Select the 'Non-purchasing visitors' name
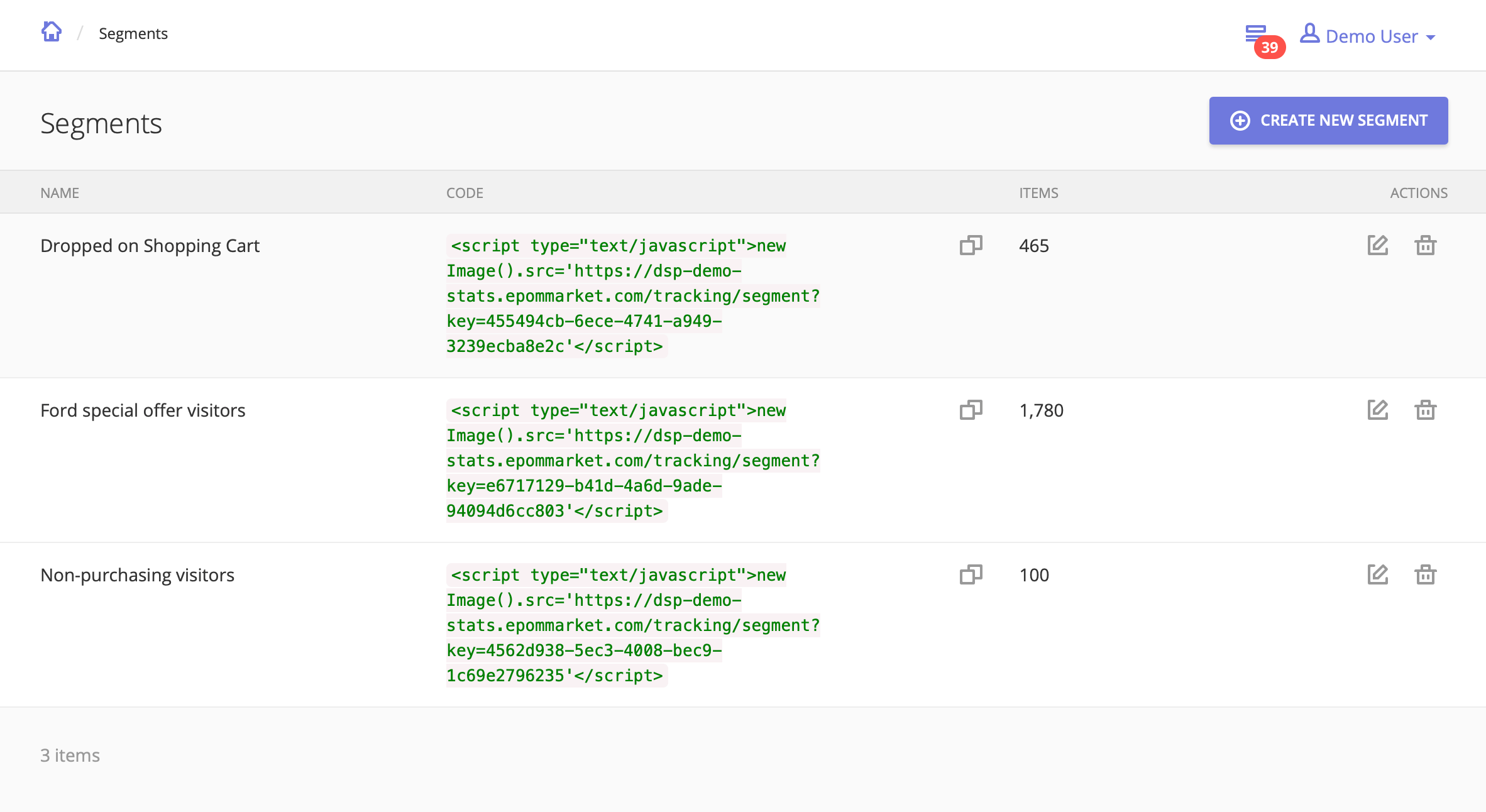 tap(137, 575)
